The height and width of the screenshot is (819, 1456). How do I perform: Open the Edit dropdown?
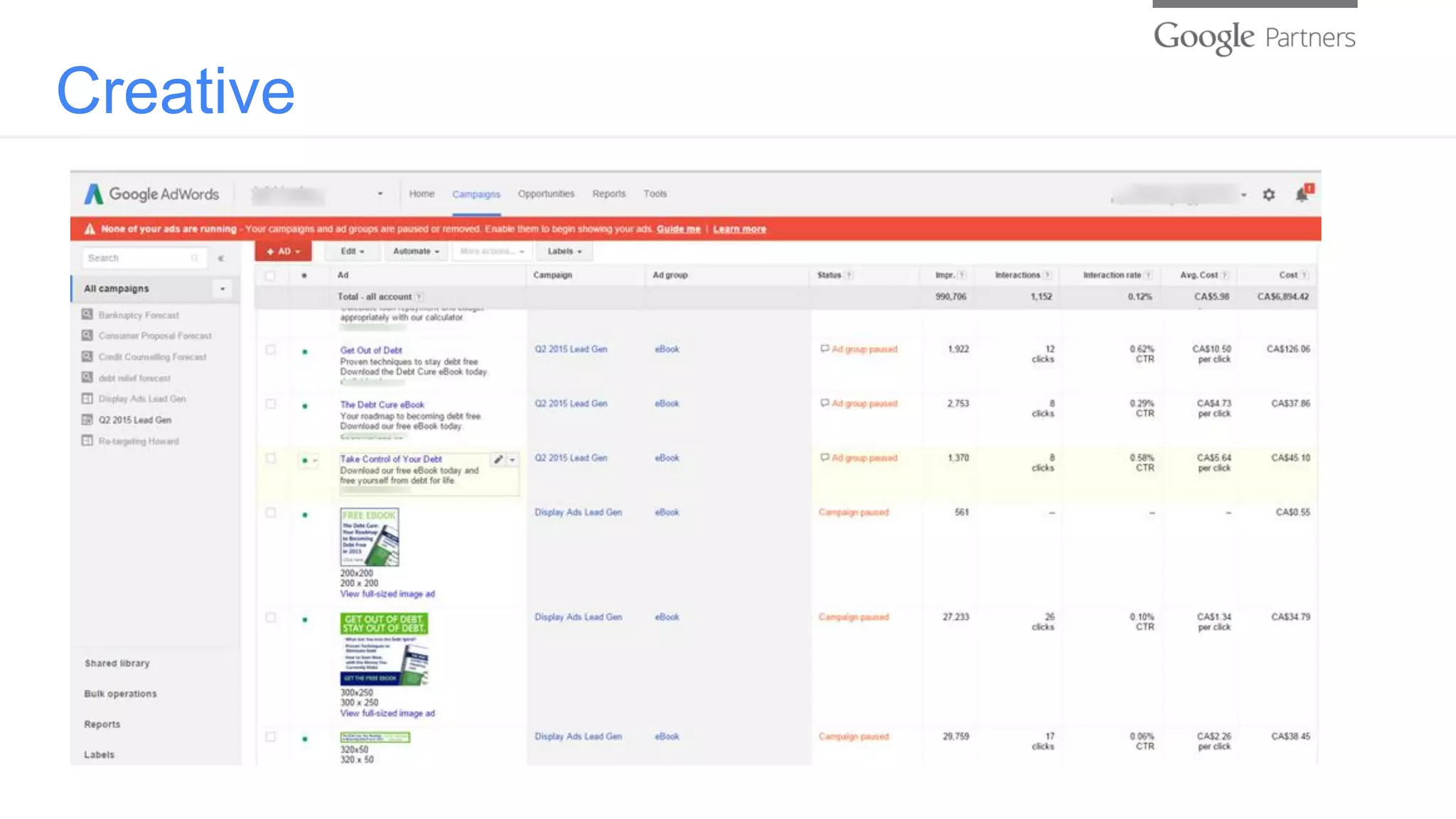click(352, 252)
